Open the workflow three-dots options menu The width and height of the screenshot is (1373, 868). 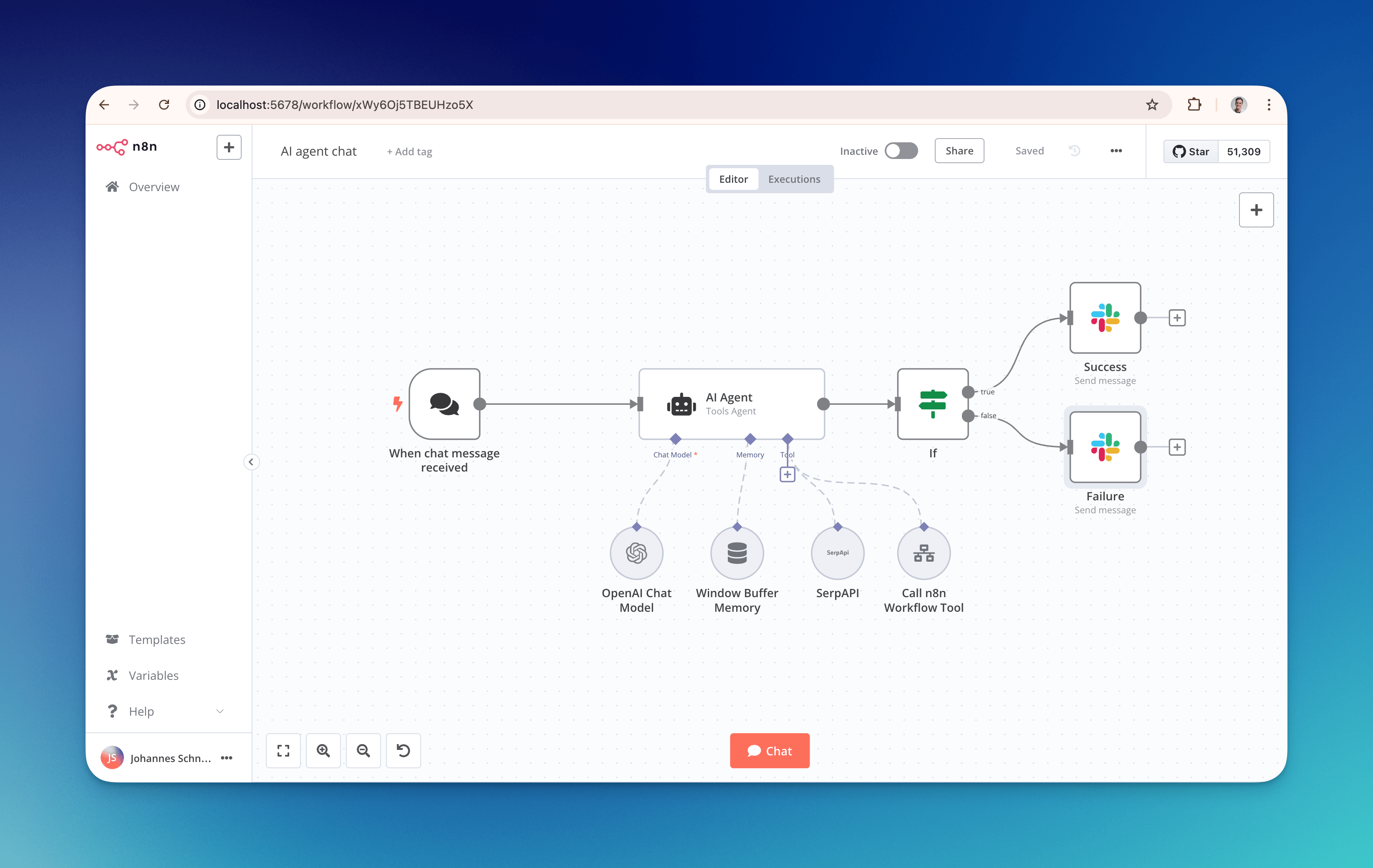click(x=1116, y=151)
